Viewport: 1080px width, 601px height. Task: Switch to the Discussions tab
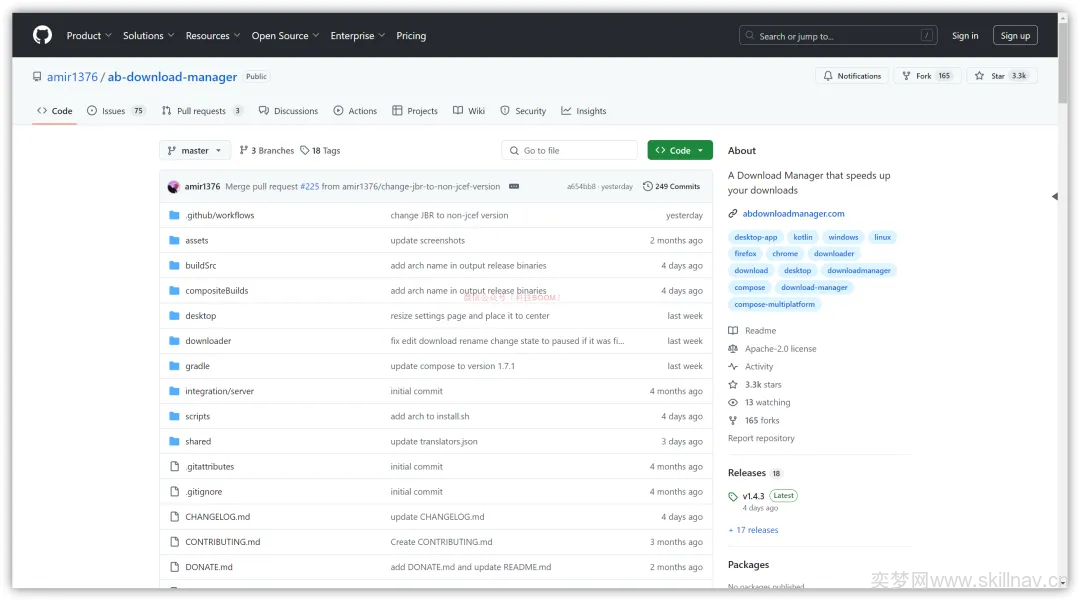(x=289, y=111)
